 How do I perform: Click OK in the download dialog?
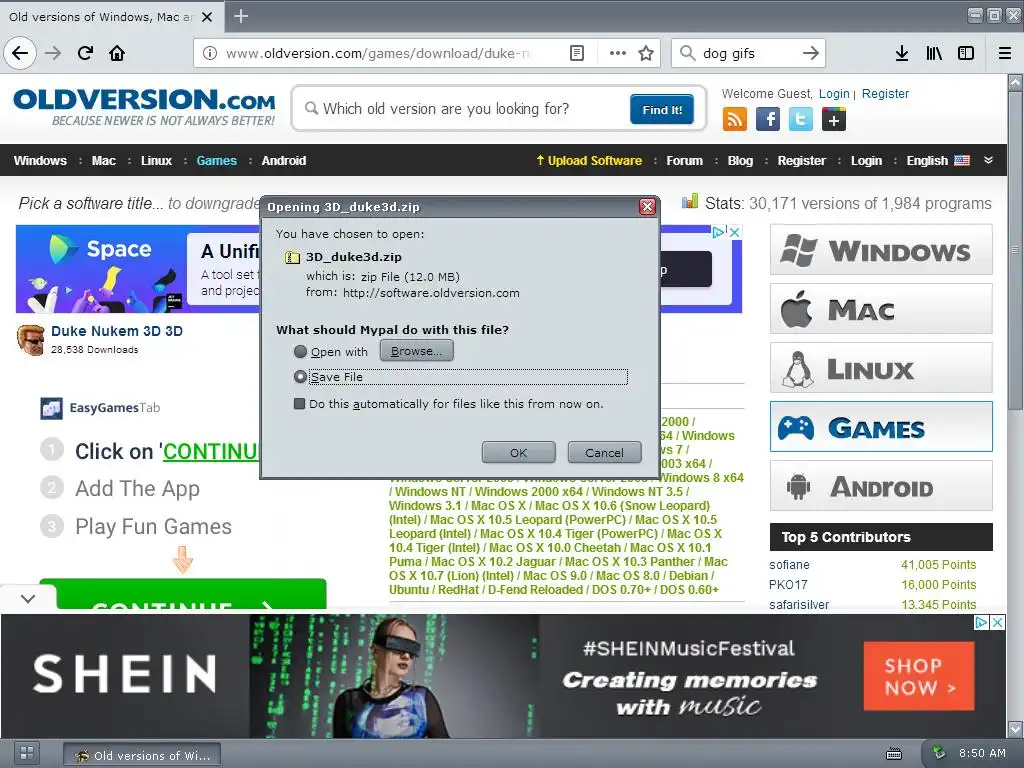[x=519, y=453]
